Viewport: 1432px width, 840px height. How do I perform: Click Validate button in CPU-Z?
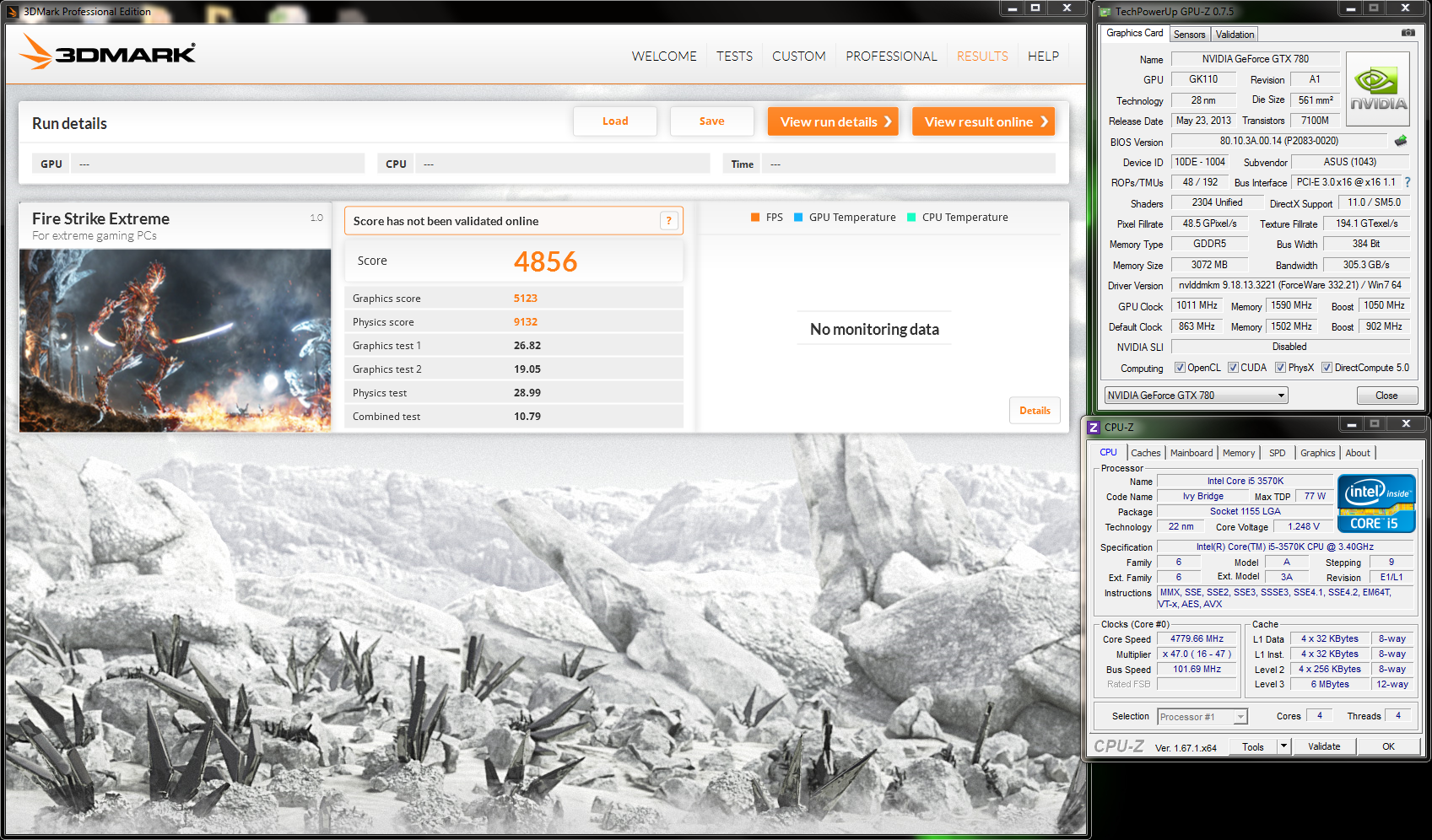pos(1323,746)
